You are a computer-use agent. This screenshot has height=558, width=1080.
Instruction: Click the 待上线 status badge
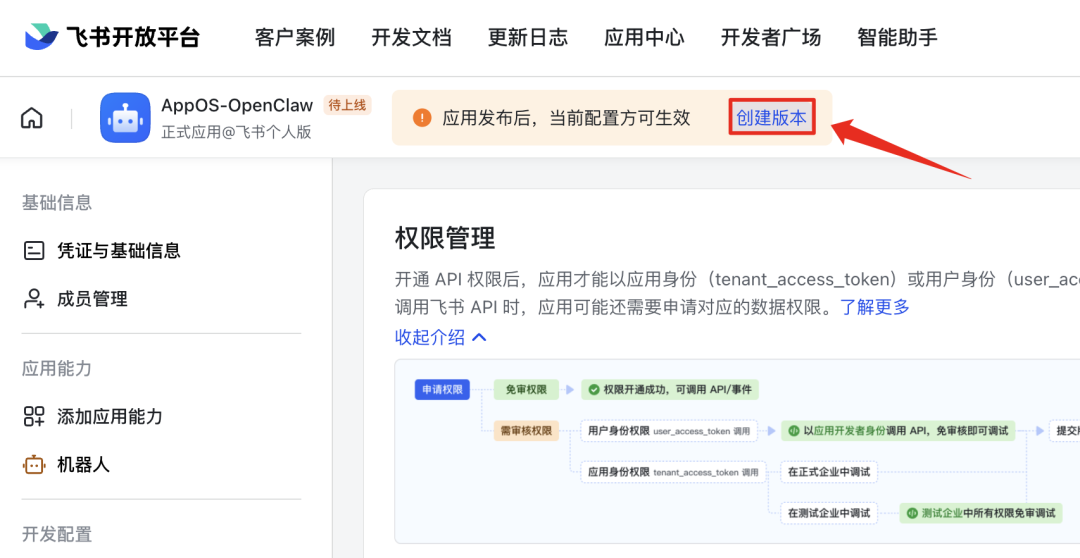pyautogui.click(x=347, y=105)
